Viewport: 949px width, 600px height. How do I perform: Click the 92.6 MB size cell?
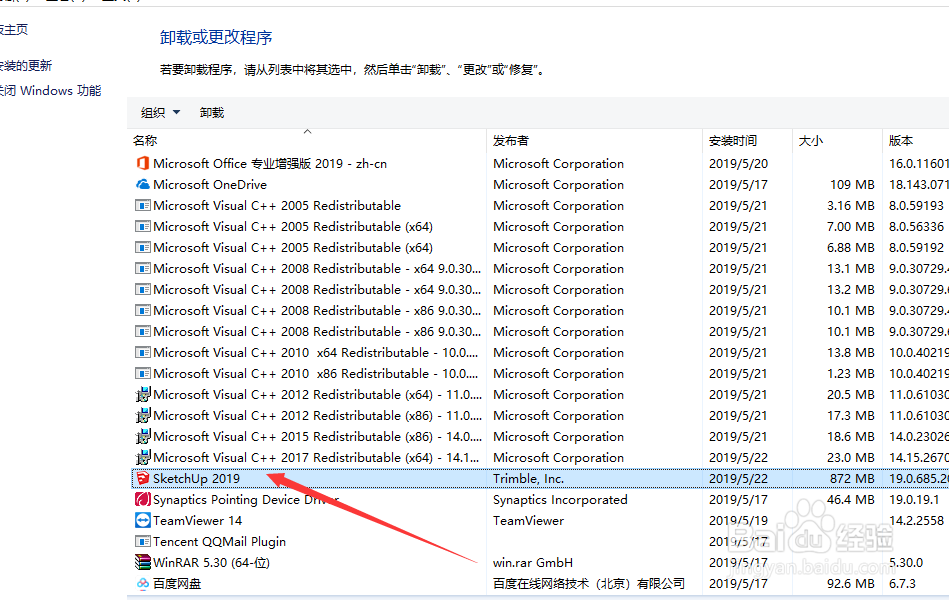(850, 584)
